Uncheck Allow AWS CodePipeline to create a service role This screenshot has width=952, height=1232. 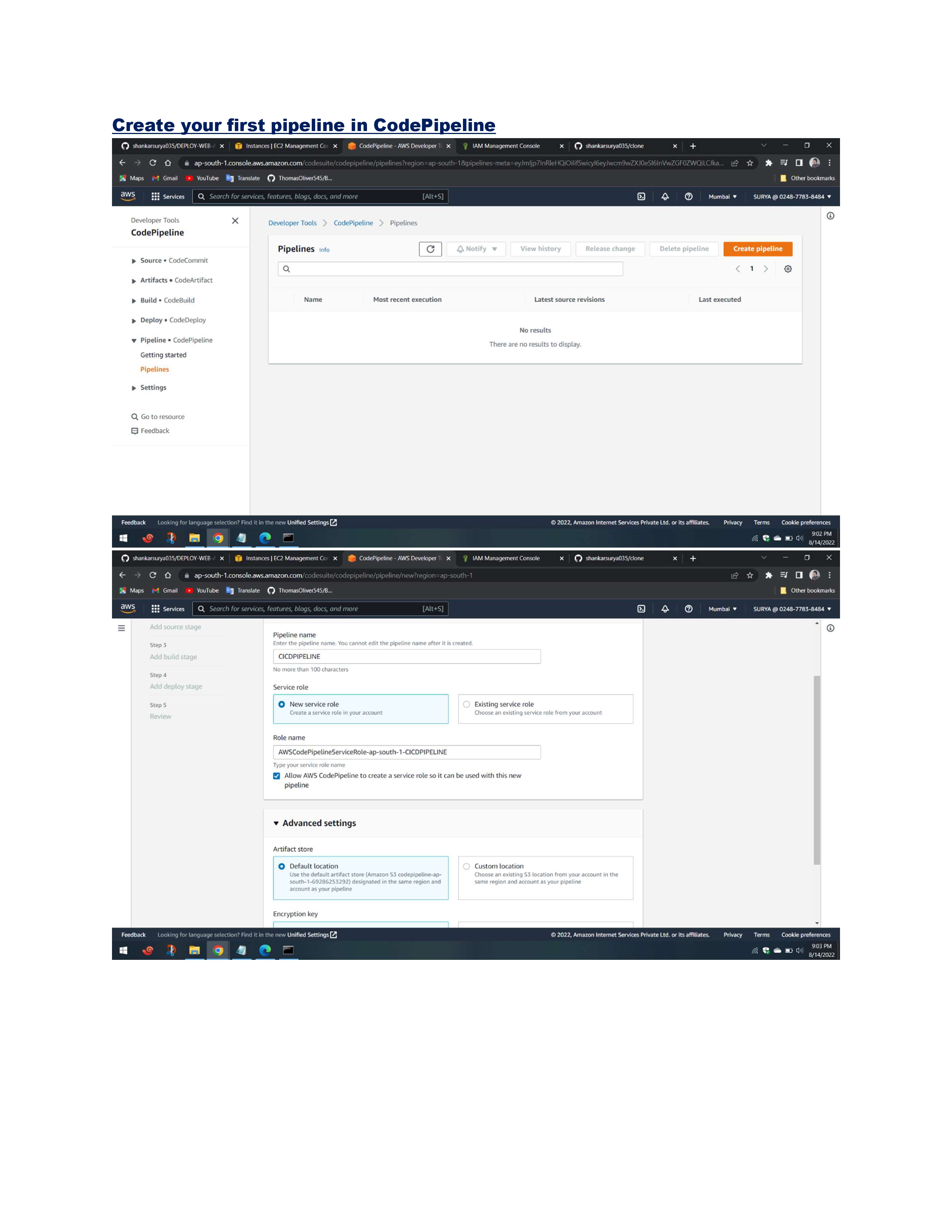click(x=276, y=776)
